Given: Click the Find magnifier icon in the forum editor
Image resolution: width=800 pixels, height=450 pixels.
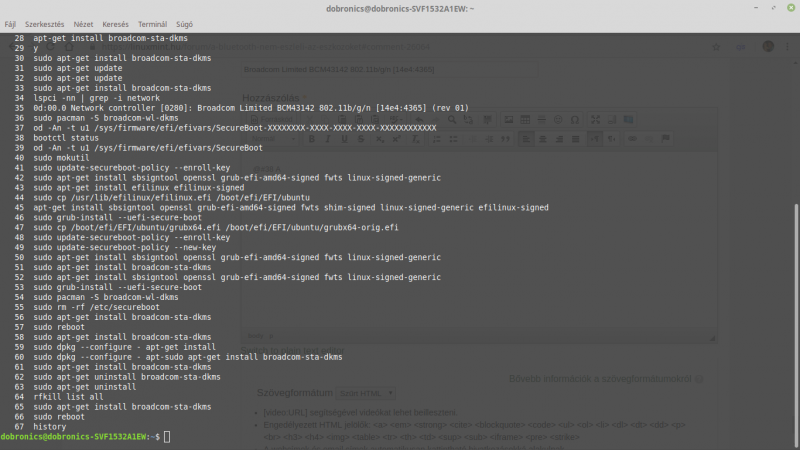Looking at the screenshot, I should (452, 119).
